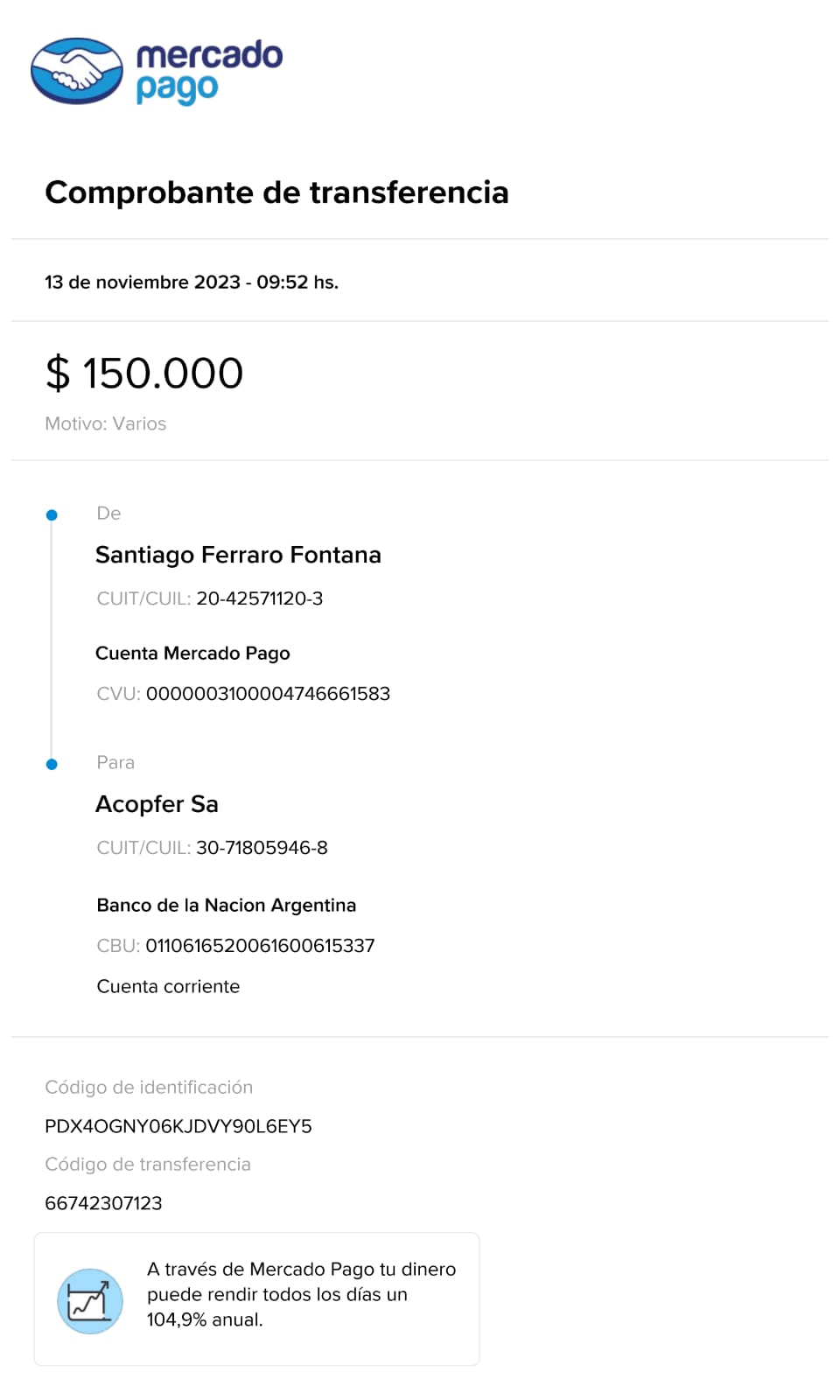Select the recipient CBU number
Viewport: 840px width, 1400px height.
(260, 946)
